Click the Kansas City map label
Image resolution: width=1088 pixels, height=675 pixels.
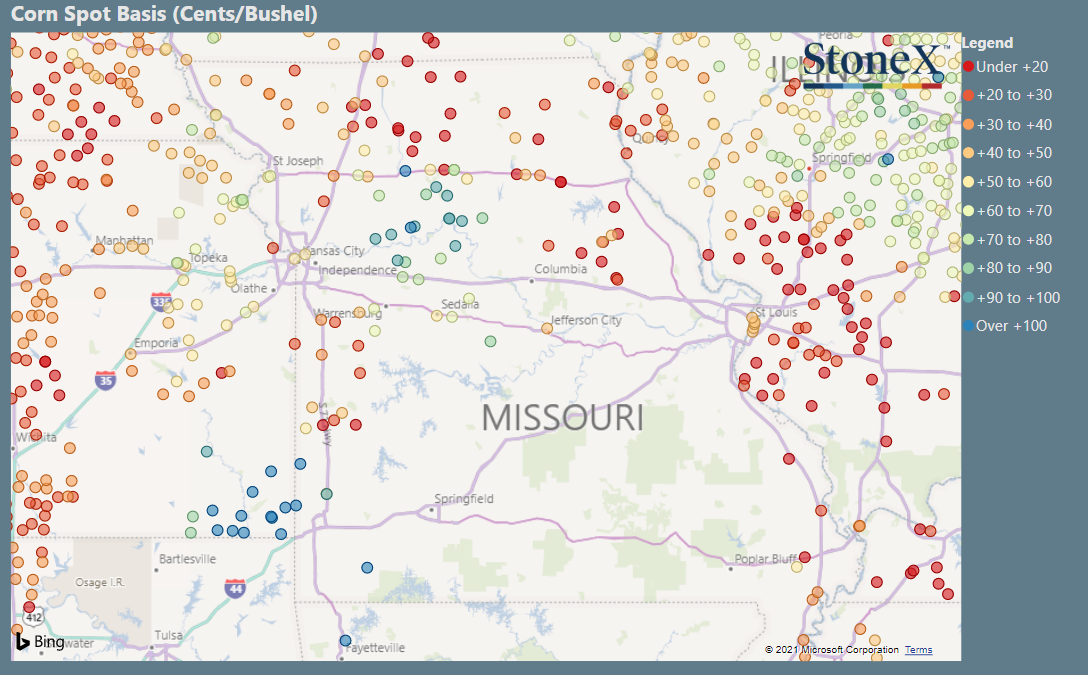click(335, 250)
